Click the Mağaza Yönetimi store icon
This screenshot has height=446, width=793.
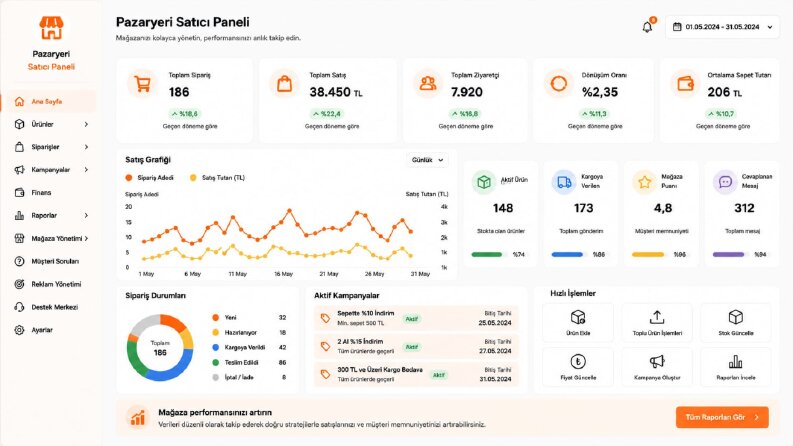coord(19,238)
